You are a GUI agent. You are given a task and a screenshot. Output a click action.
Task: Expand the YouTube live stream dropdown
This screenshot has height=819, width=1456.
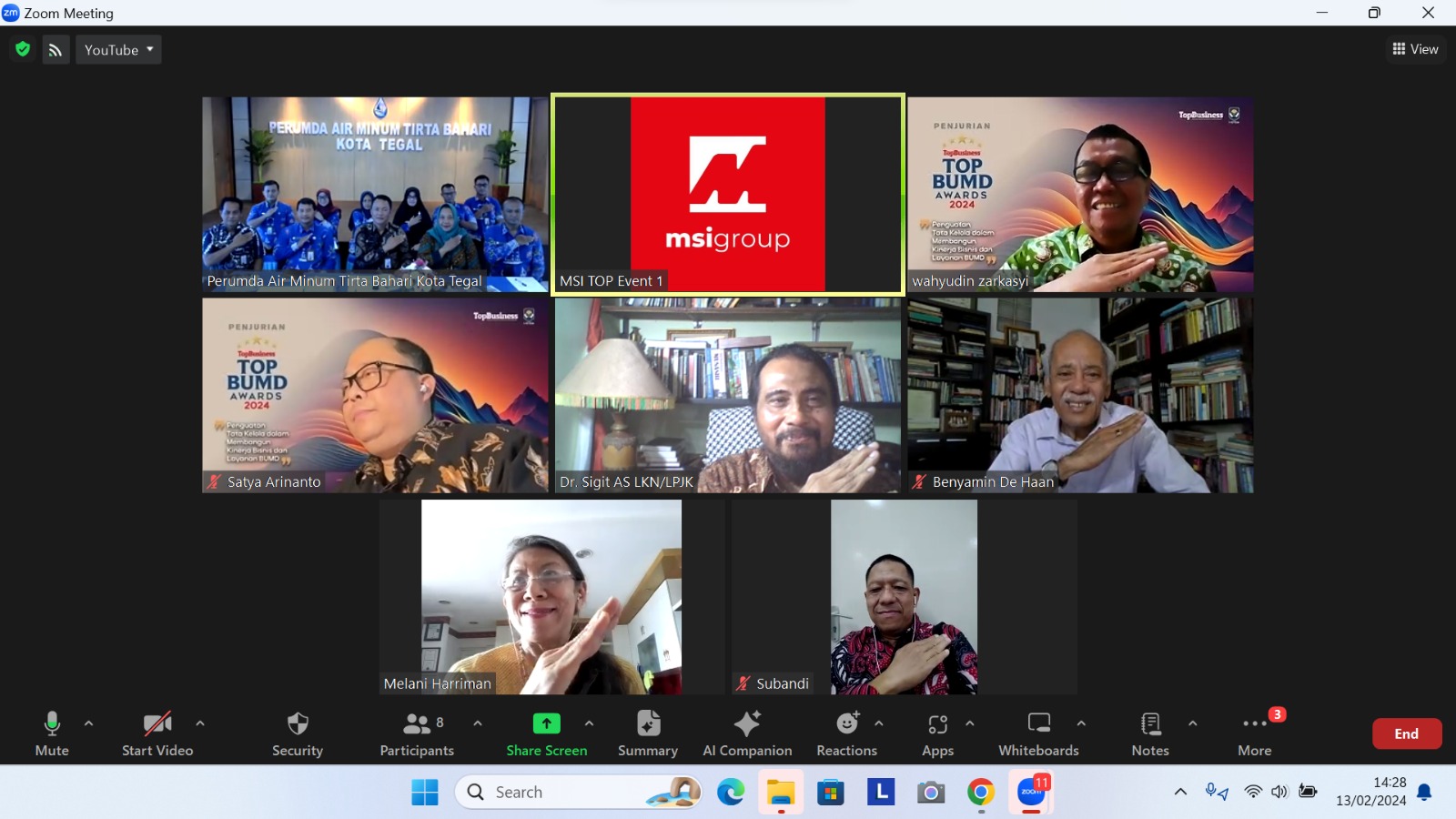118,50
